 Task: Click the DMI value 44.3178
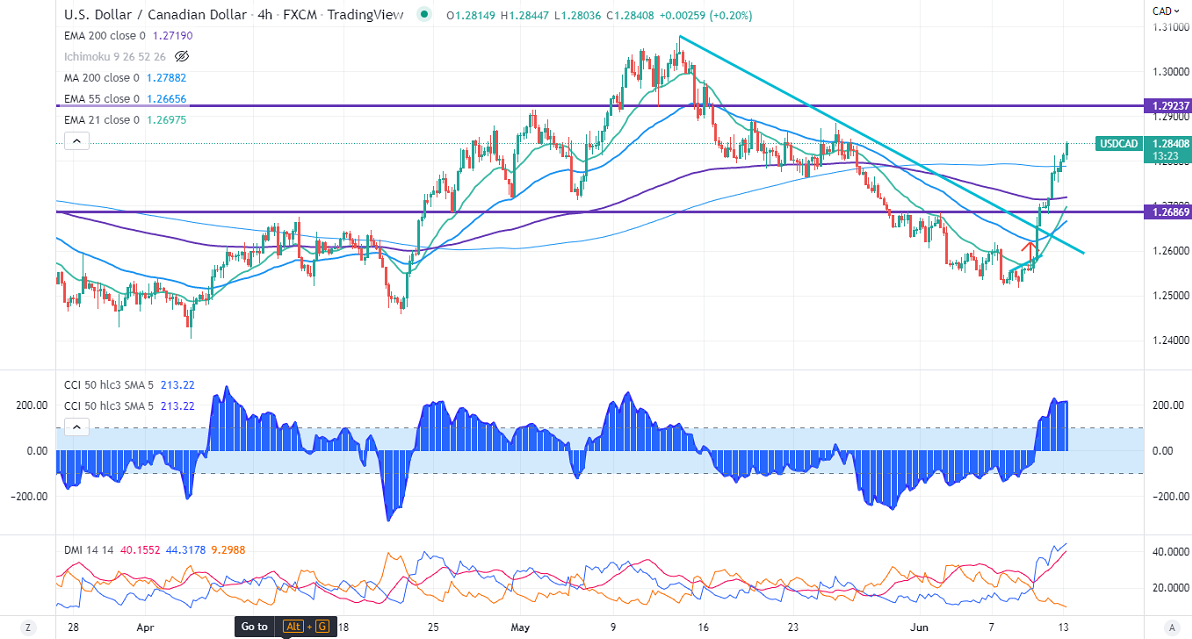point(185,549)
